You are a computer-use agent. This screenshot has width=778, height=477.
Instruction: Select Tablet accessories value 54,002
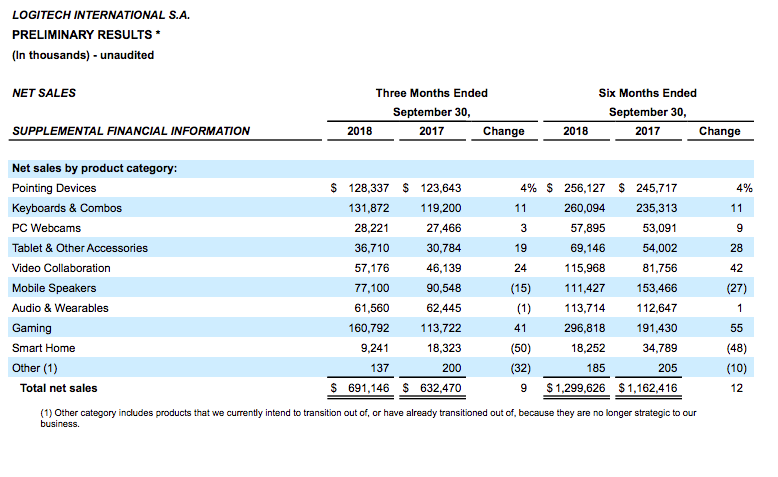(660, 248)
